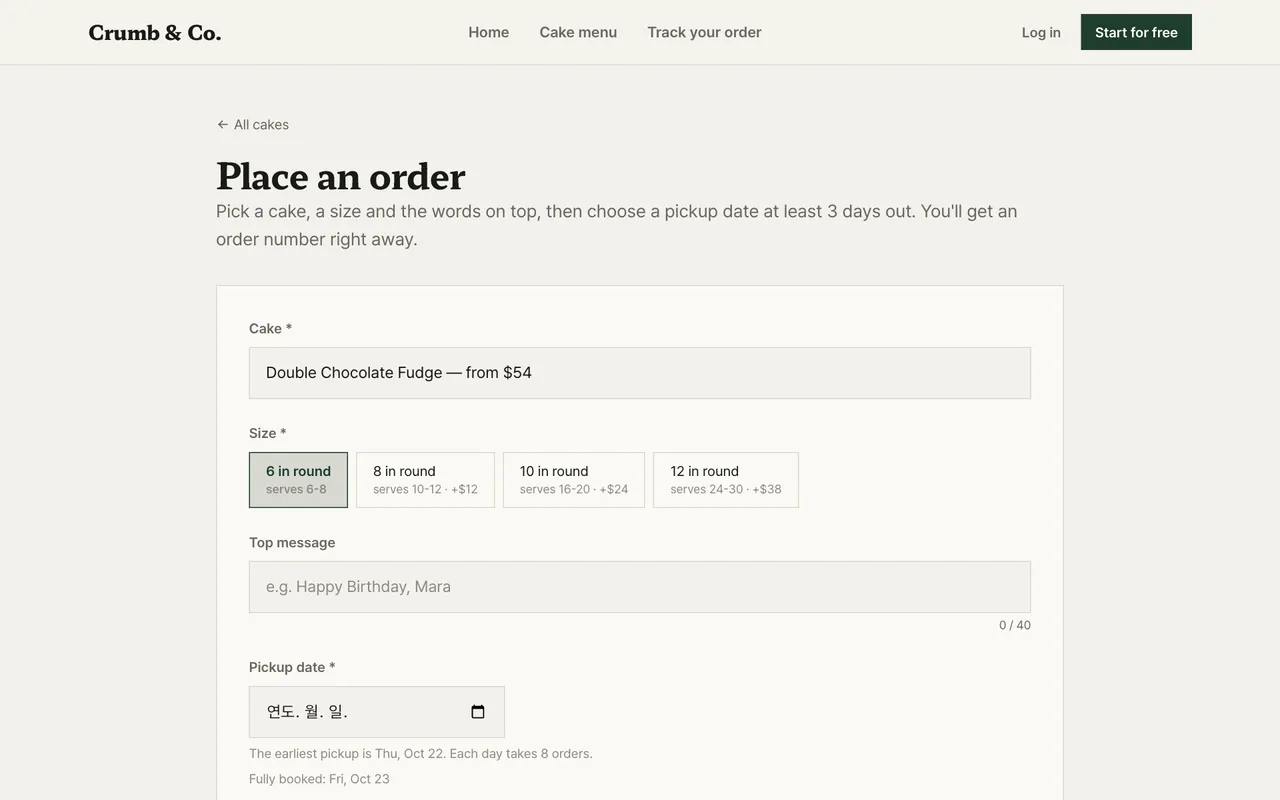Image resolution: width=1280 pixels, height=800 pixels.
Task: Select the 12 in round size
Action: click(x=726, y=480)
